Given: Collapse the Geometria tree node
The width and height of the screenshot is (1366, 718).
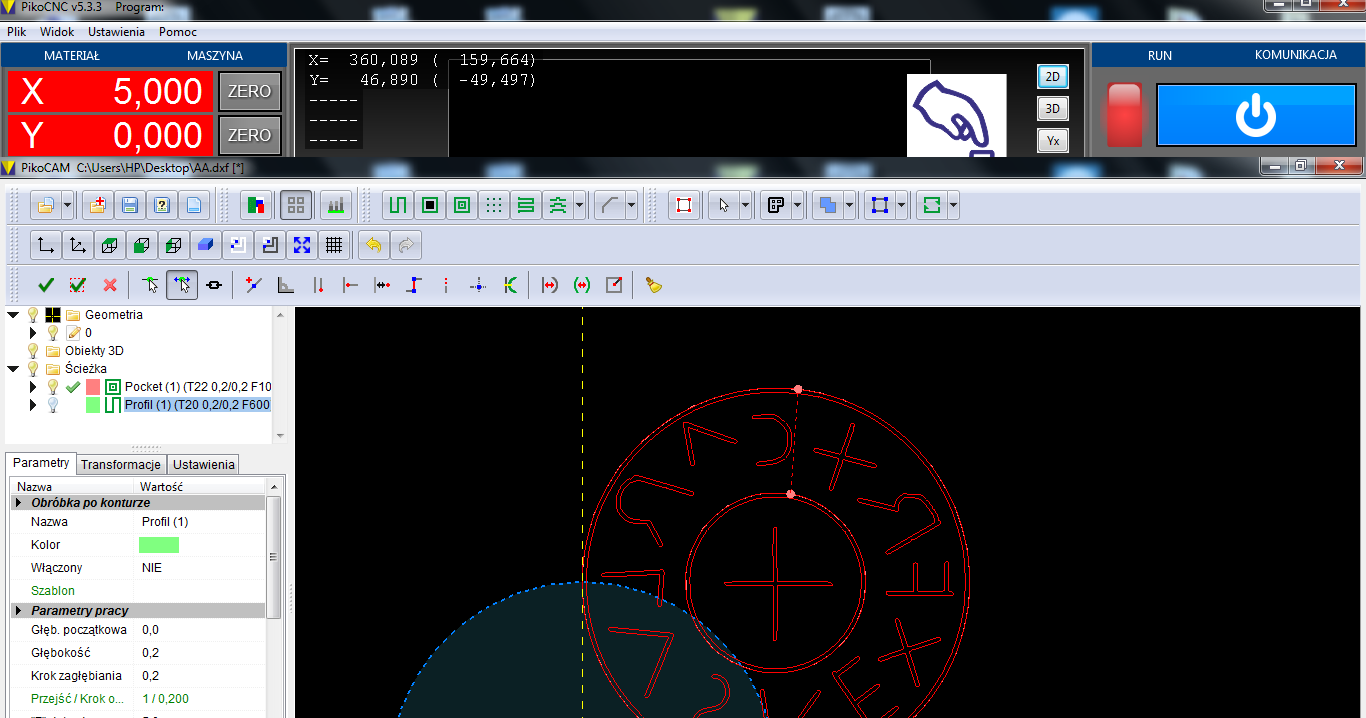Looking at the screenshot, I should pos(13,315).
